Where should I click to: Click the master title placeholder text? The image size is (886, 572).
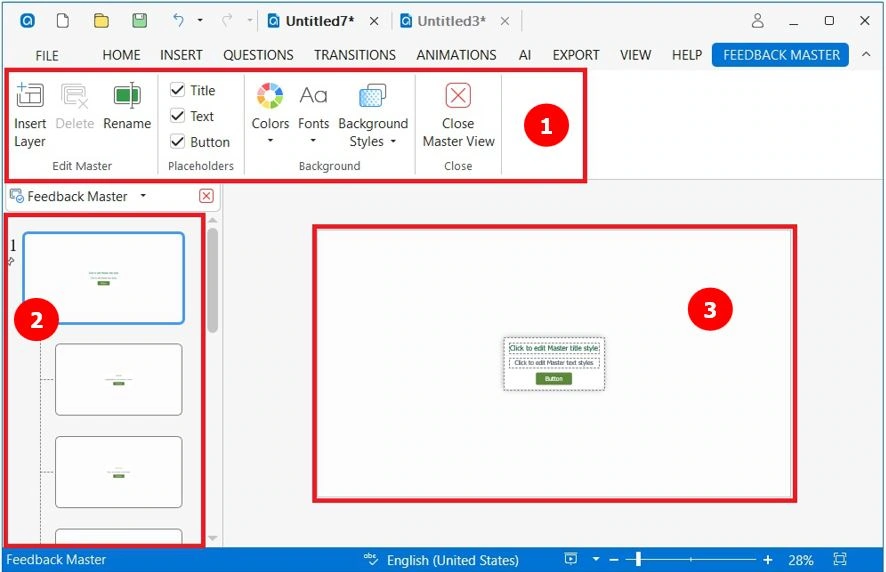pos(554,348)
